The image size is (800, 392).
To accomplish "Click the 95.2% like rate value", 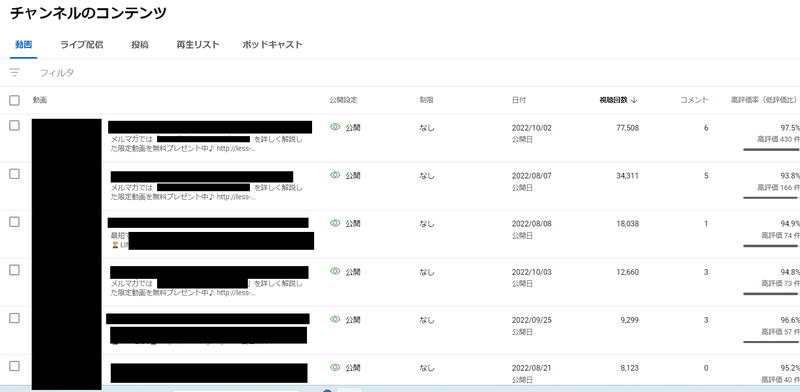I will coord(790,368).
